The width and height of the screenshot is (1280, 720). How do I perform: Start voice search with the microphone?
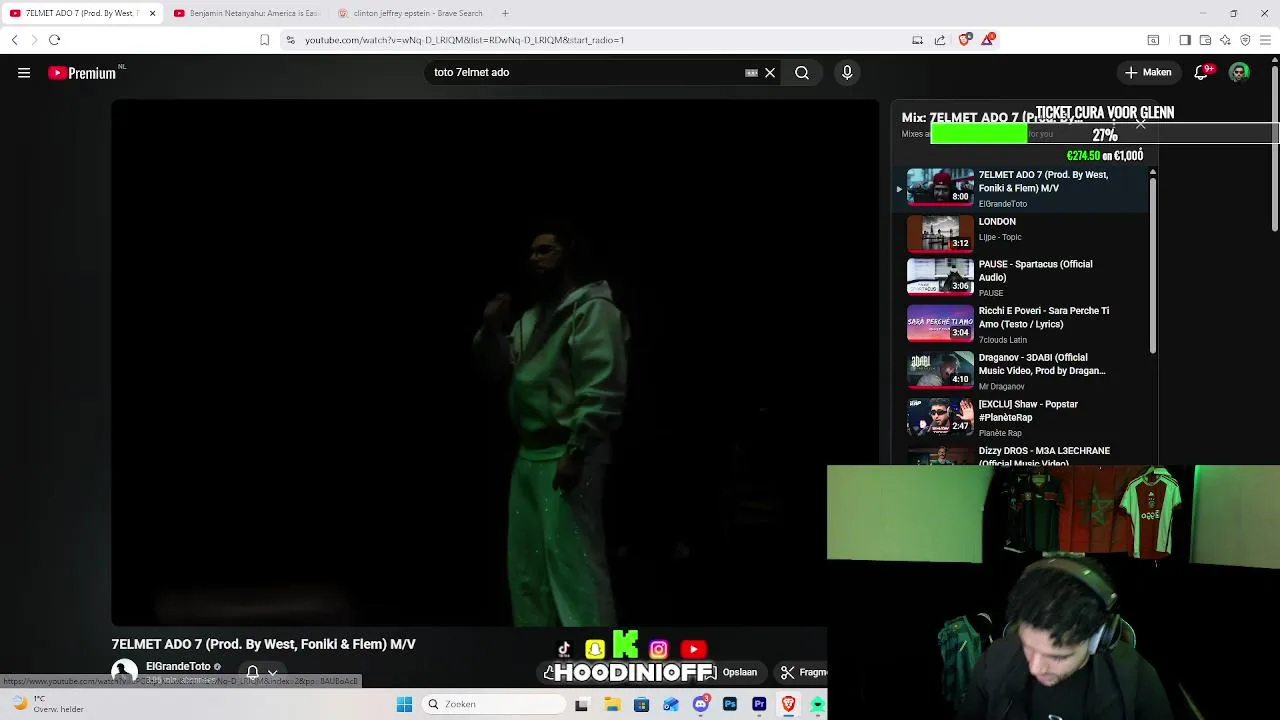tap(847, 72)
